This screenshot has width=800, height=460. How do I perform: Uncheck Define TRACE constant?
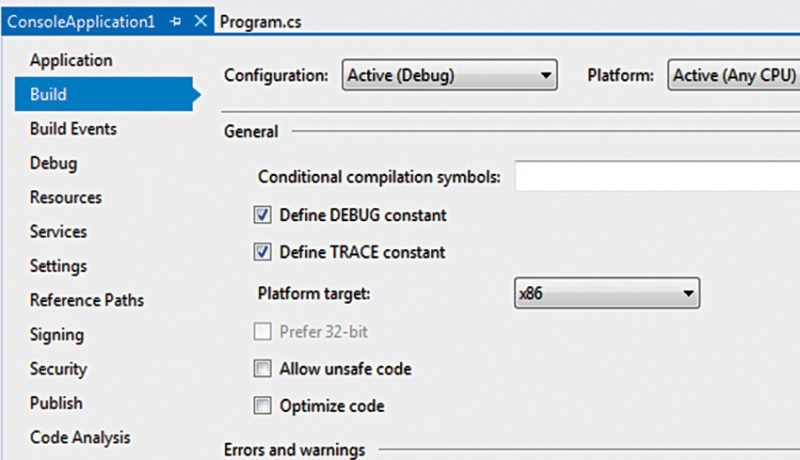pos(263,252)
